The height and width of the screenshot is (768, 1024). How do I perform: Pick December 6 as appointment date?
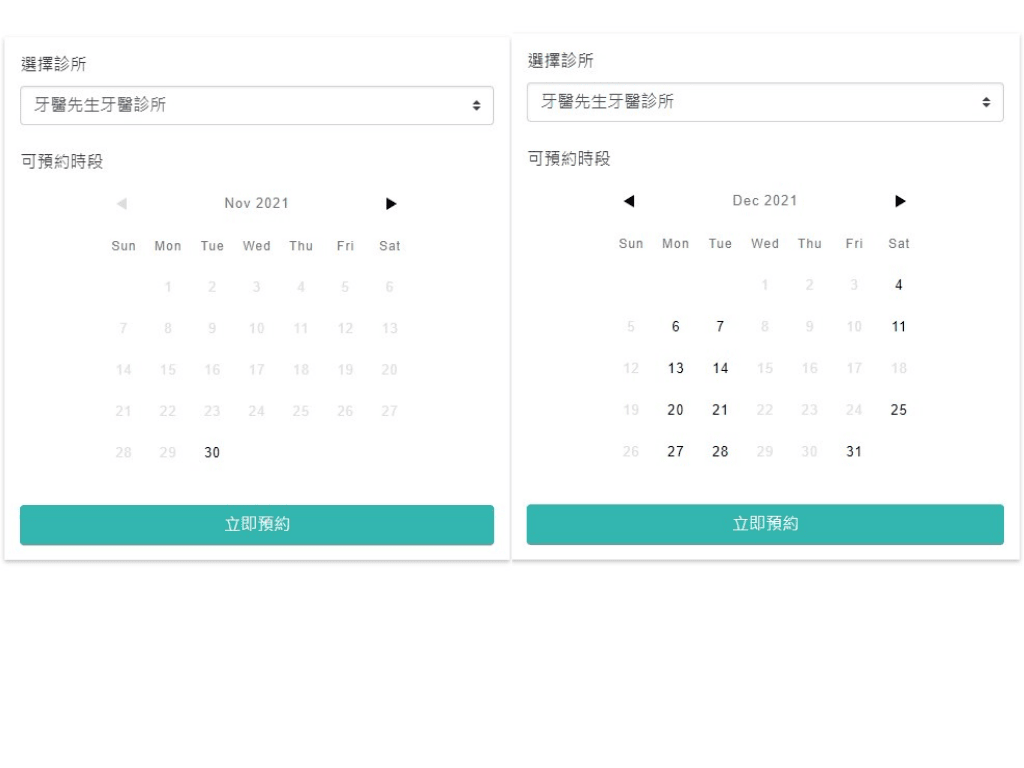676,327
